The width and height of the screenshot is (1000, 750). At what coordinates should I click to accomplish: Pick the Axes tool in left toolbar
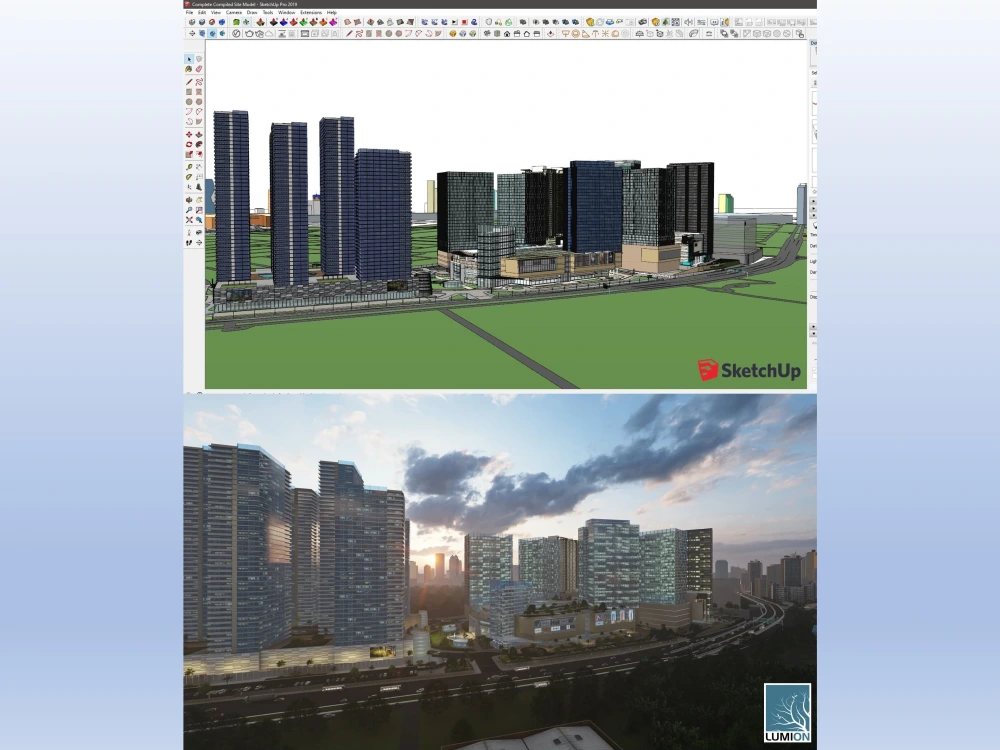pyautogui.click(x=189, y=186)
